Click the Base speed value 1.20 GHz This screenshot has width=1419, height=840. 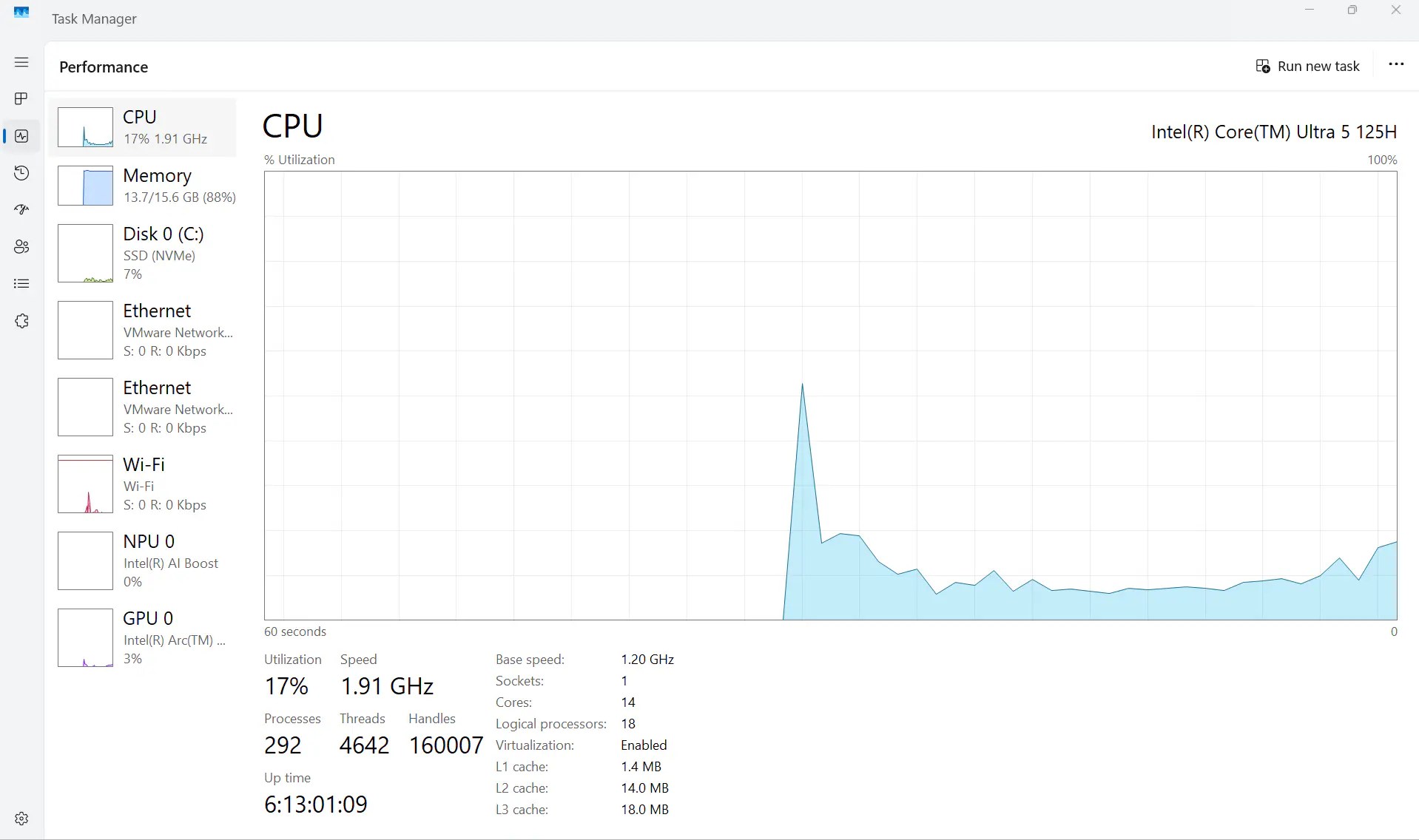647,660
